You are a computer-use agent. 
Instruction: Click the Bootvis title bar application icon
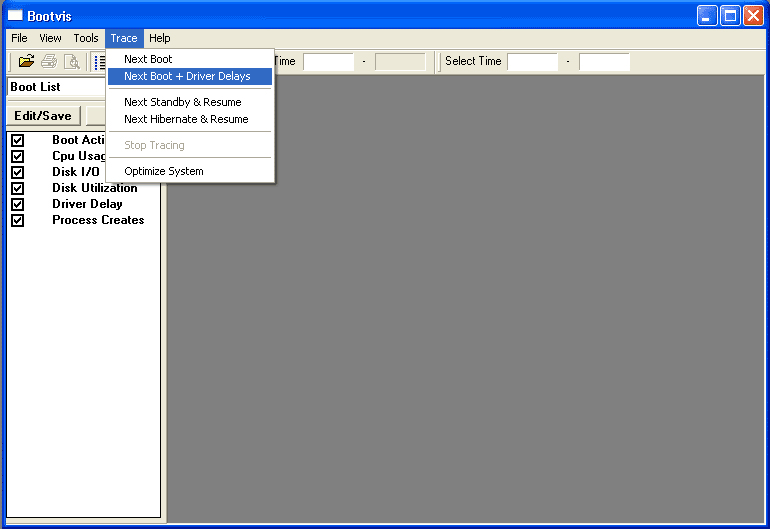(15, 16)
